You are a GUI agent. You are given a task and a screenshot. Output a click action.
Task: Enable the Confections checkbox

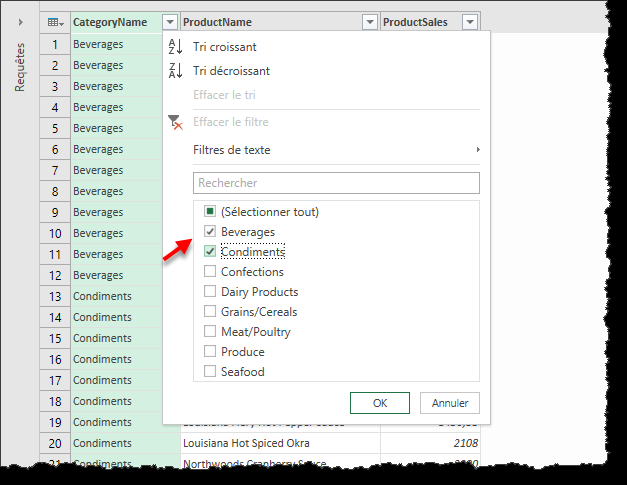coord(210,272)
